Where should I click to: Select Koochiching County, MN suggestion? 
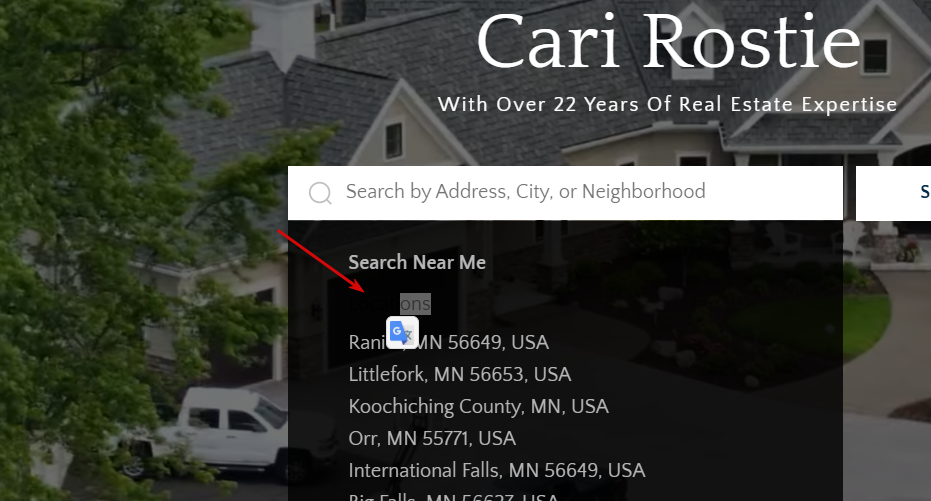tap(479, 407)
